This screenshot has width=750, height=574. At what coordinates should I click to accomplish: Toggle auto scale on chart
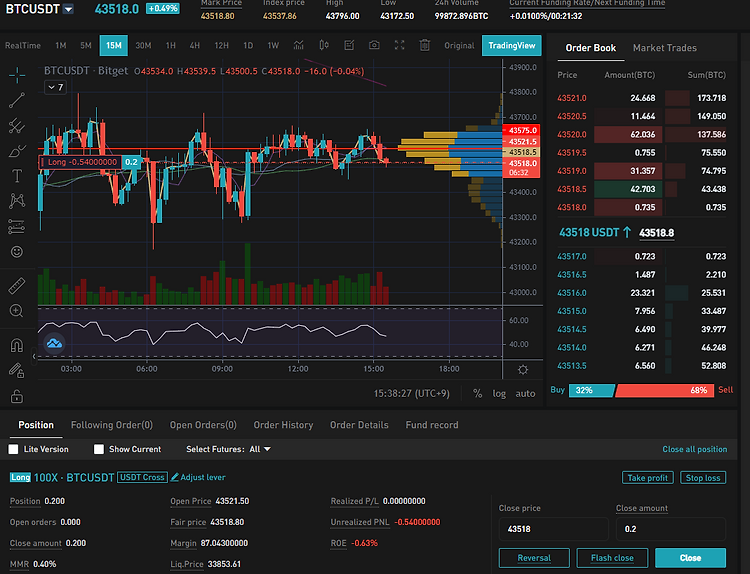[x=525, y=393]
